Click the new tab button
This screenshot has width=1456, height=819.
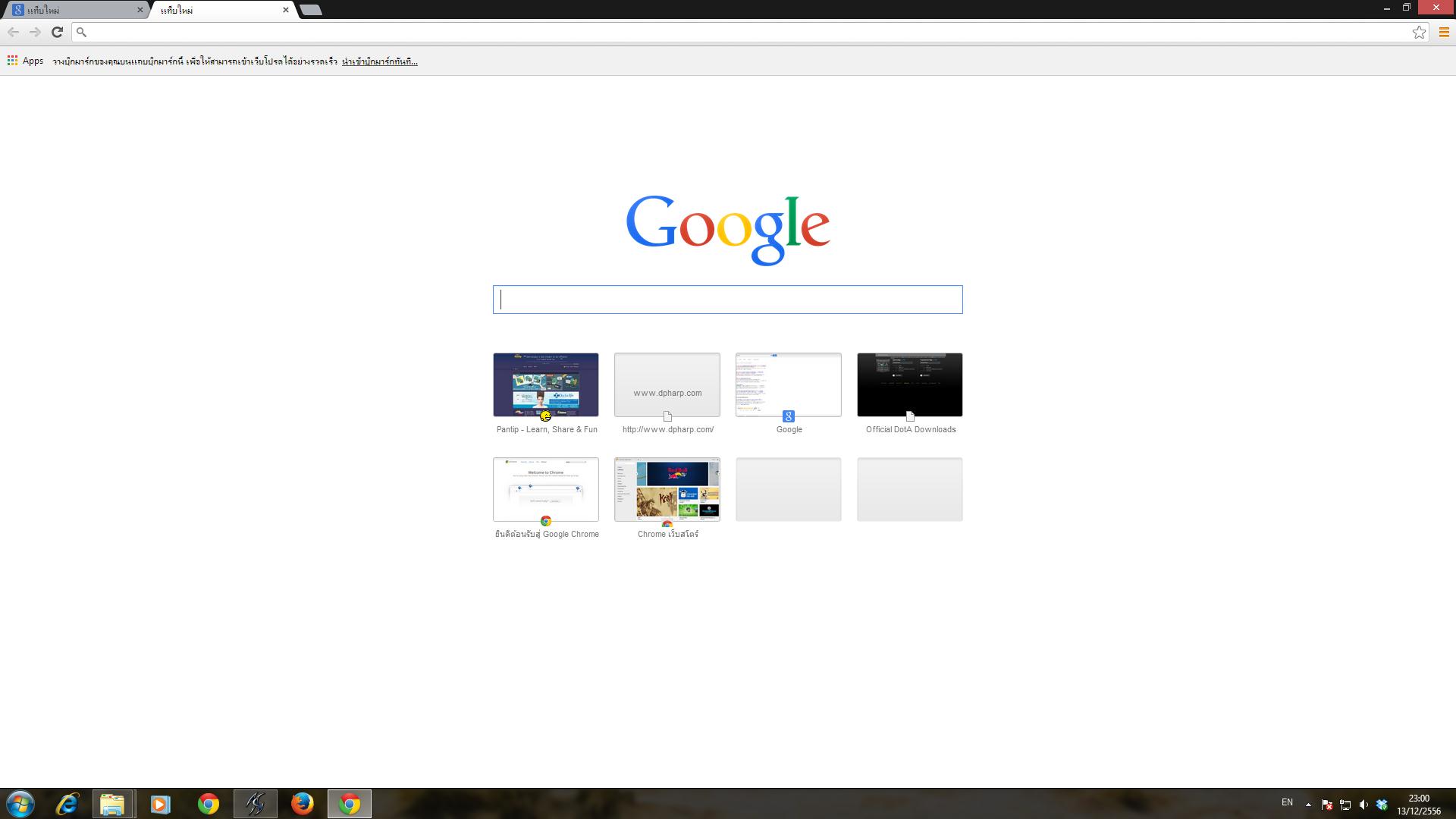(310, 10)
